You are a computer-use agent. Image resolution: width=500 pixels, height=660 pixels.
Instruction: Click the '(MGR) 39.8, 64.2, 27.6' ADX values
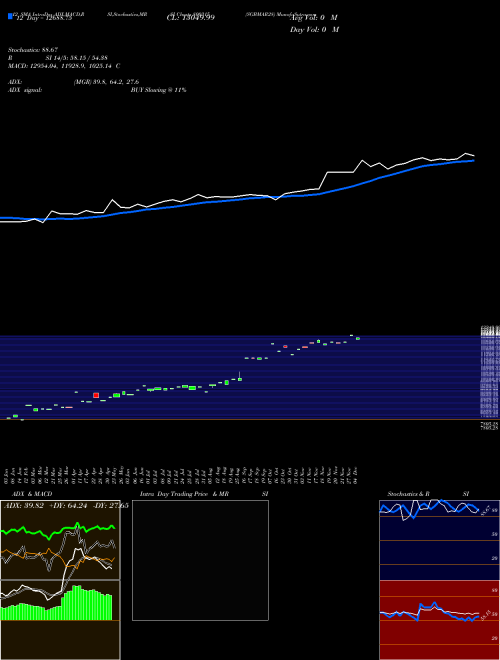tap(106, 82)
